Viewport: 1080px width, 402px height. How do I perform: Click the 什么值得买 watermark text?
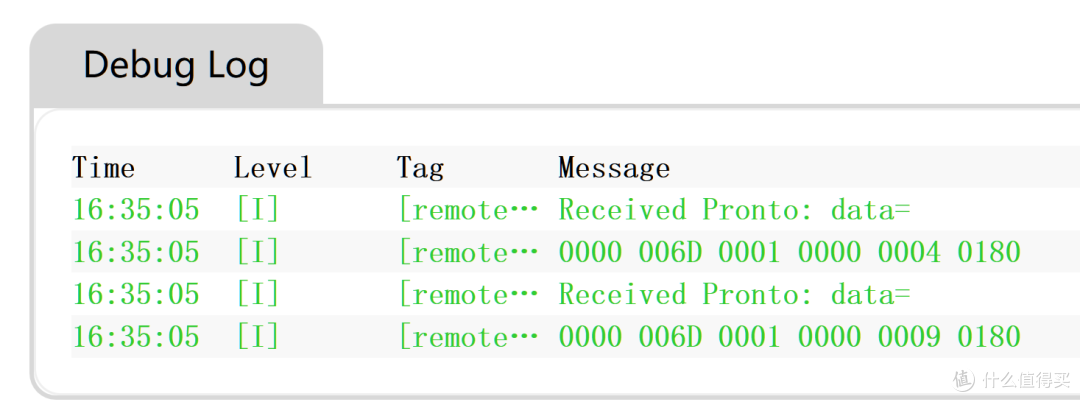pos(1022,380)
